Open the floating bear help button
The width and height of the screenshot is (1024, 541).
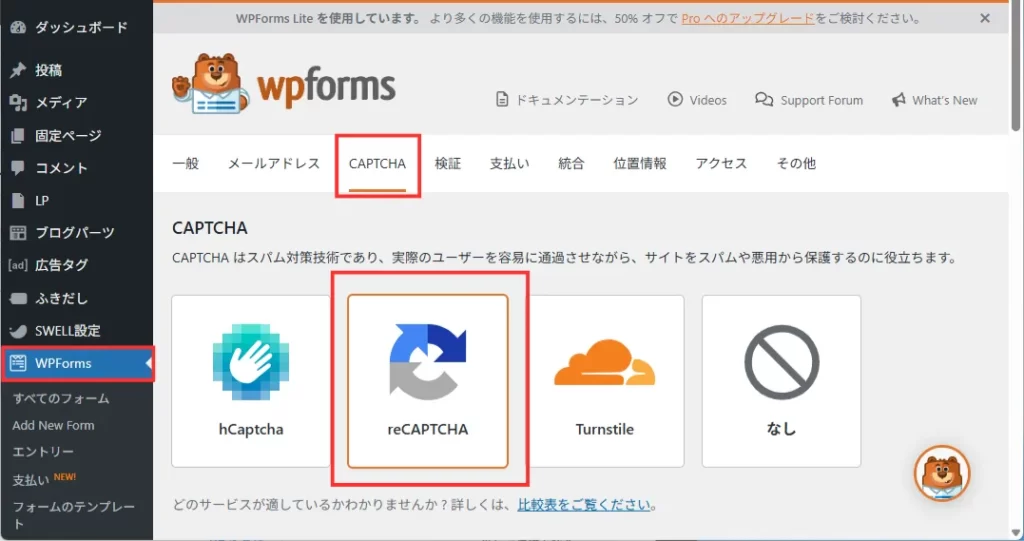(x=942, y=473)
